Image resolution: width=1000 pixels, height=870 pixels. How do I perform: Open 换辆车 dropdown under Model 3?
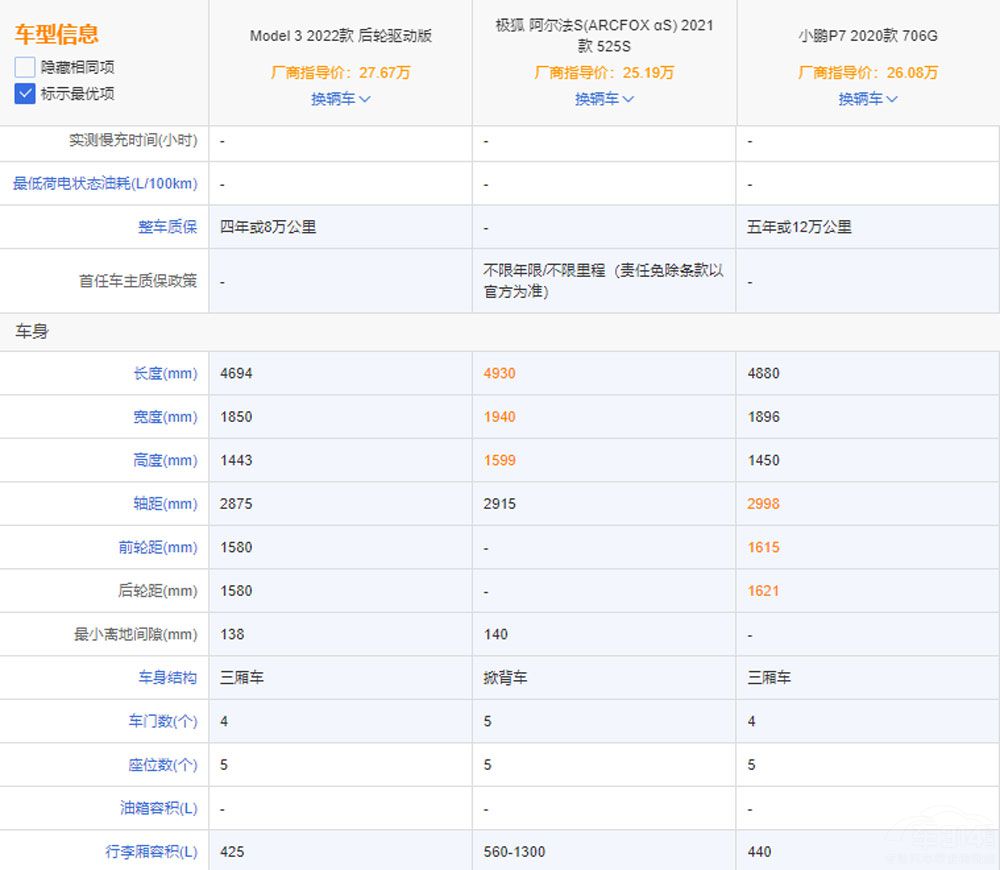point(340,99)
